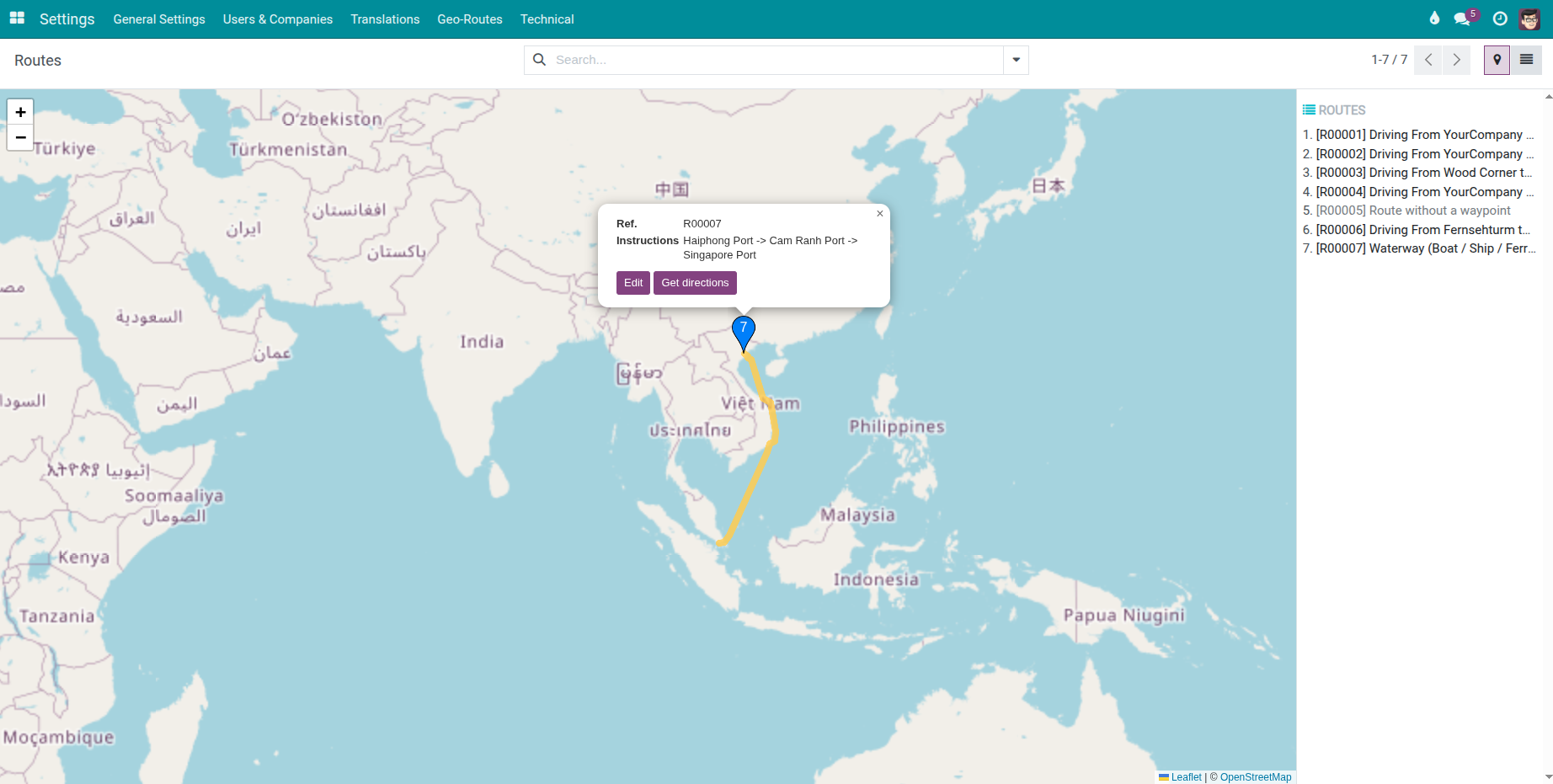Close the R00007 route popup
This screenshot has height=784, width=1553.
(x=879, y=213)
